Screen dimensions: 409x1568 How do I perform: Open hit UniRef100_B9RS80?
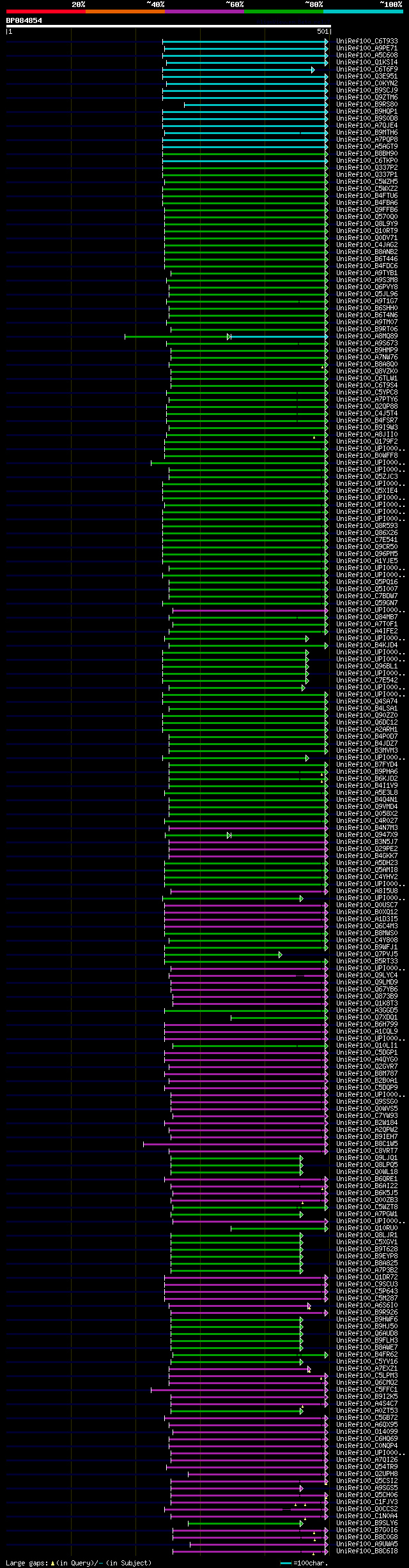[x=367, y=105]
